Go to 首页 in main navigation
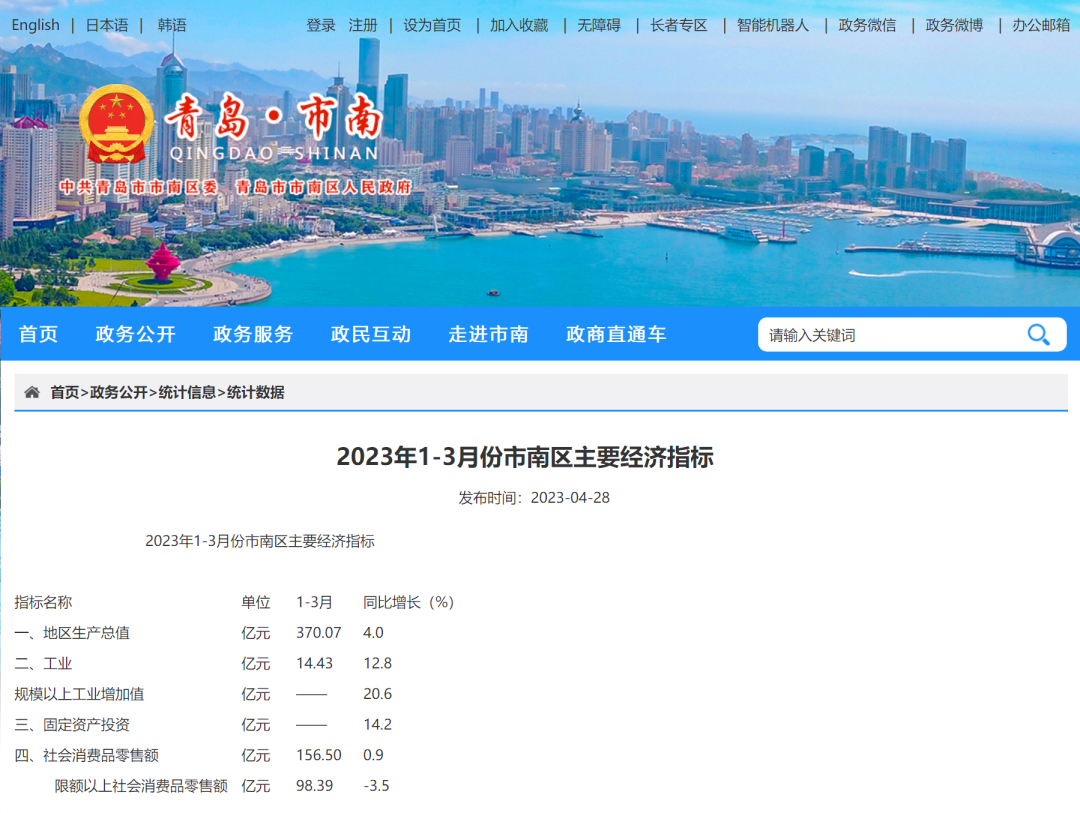Screen dimensions: 1080x813 pyautogui.click(x=39, y=334)
